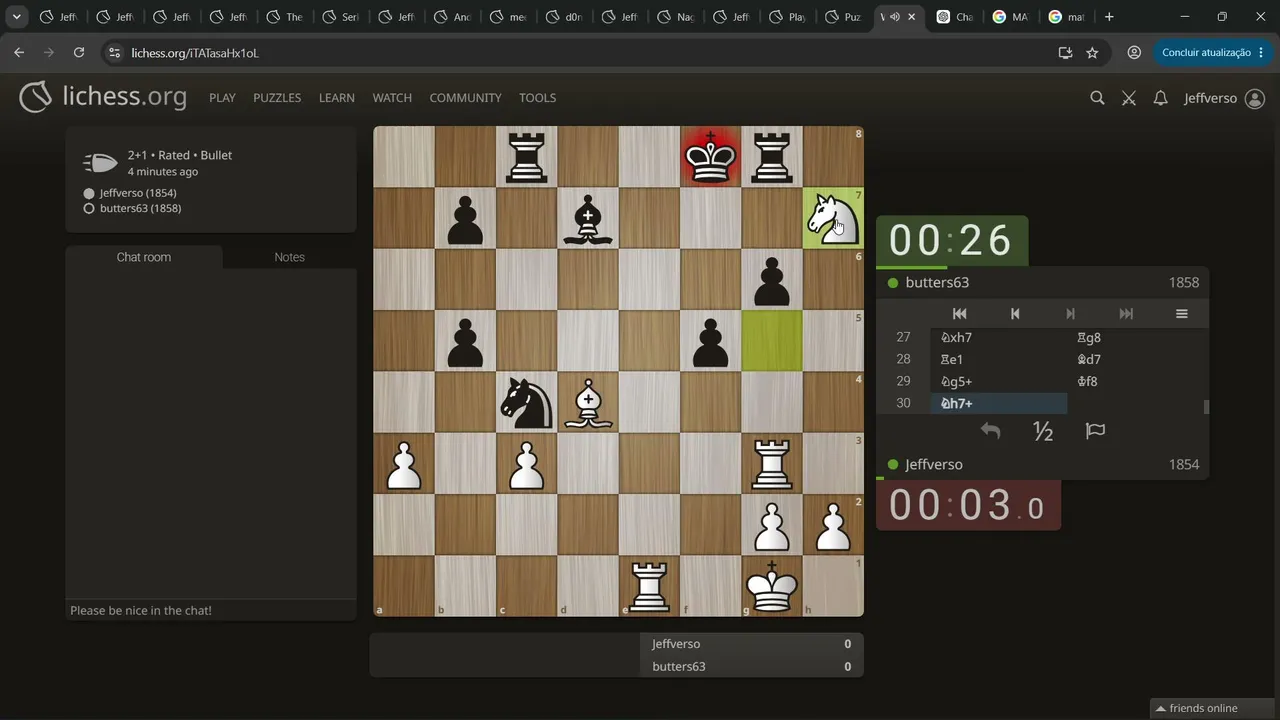Select the white king on g1

coord(771,585)
